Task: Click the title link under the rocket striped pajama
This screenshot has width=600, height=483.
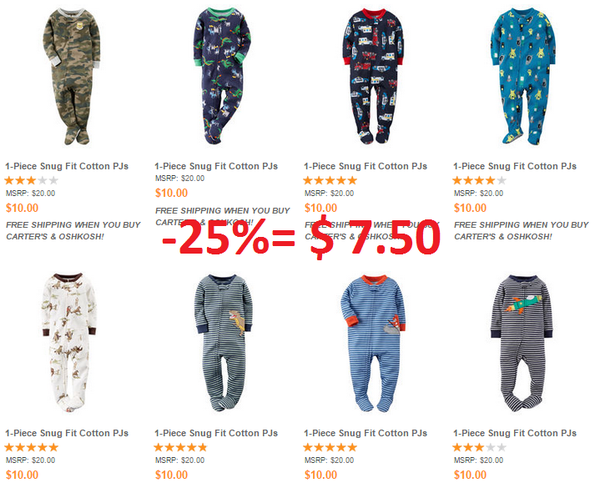Action: (515, 433)
